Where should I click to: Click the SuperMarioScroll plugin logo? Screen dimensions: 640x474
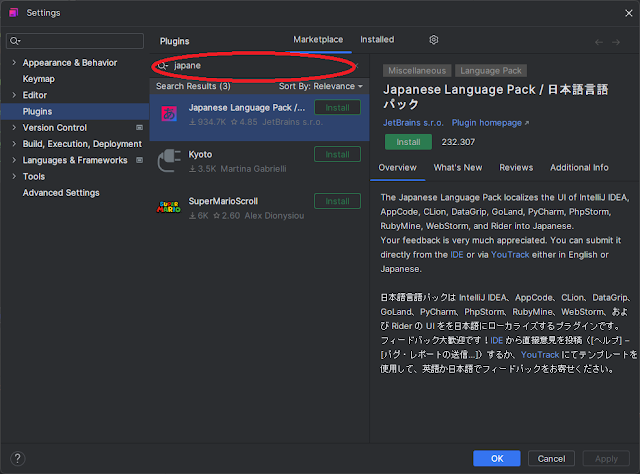pos(169,207)
